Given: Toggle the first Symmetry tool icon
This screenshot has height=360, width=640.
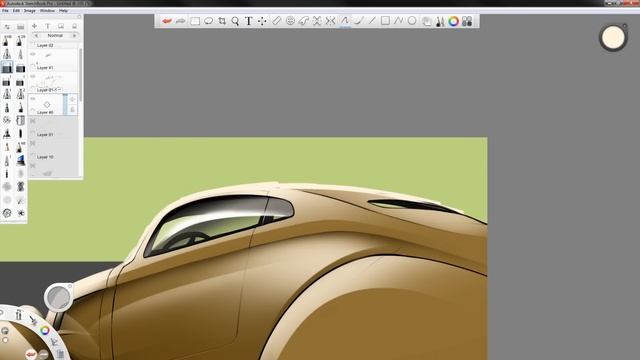Looking at the screenshot, I should (x=317, y=21).
